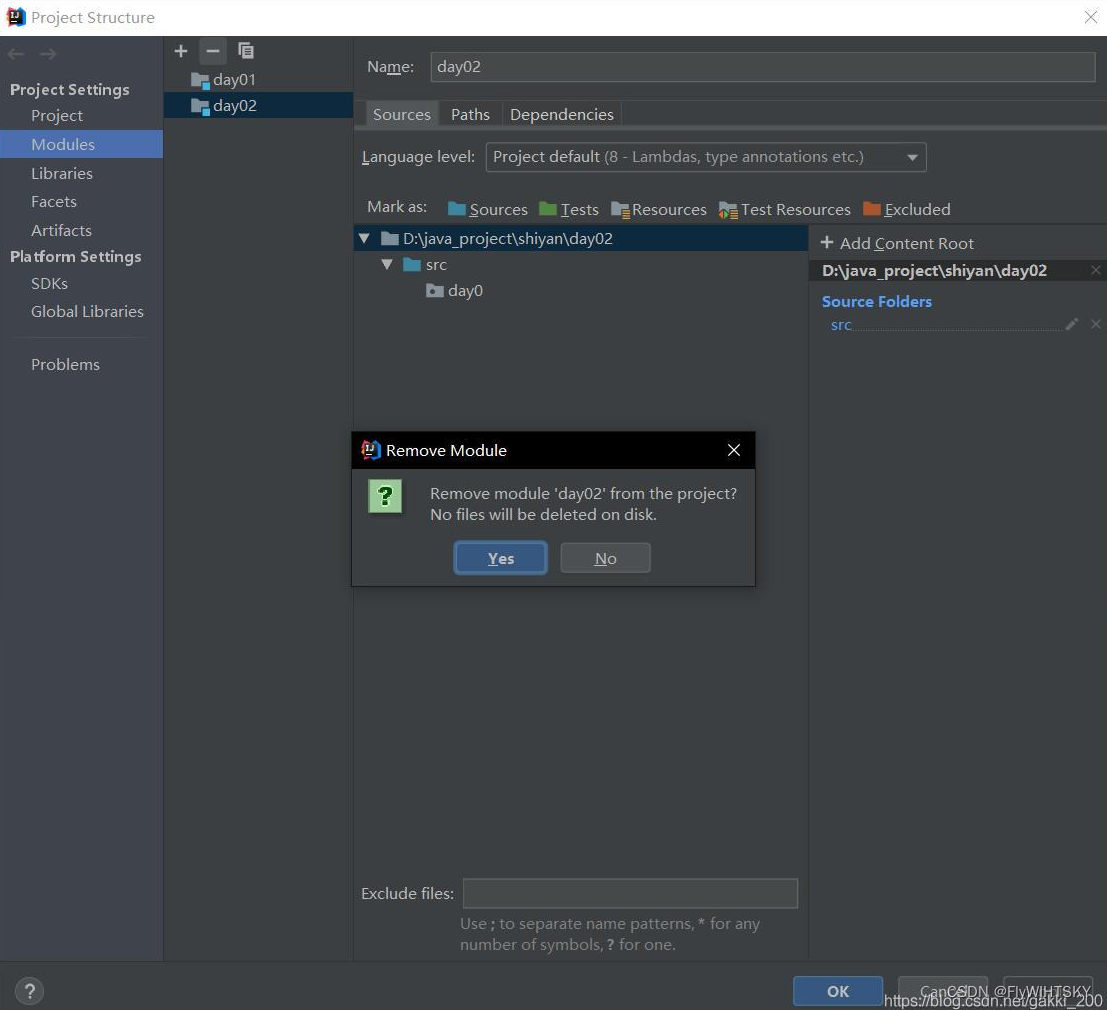This screenshot has width=1107, height=1010.
Task: Switch to the Paths tab
Action: pos(470,114)
